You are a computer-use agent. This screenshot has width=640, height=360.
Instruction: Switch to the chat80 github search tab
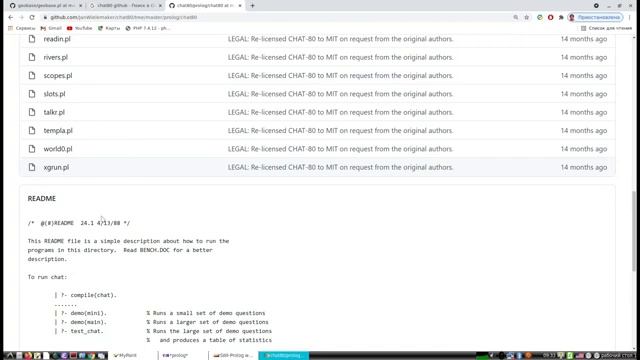click(126, 6)
